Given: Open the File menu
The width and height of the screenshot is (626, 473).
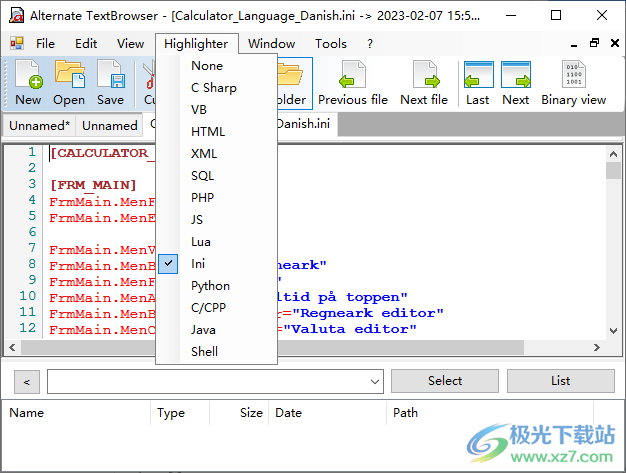Looking at the screenshot, I should [45, 44].
